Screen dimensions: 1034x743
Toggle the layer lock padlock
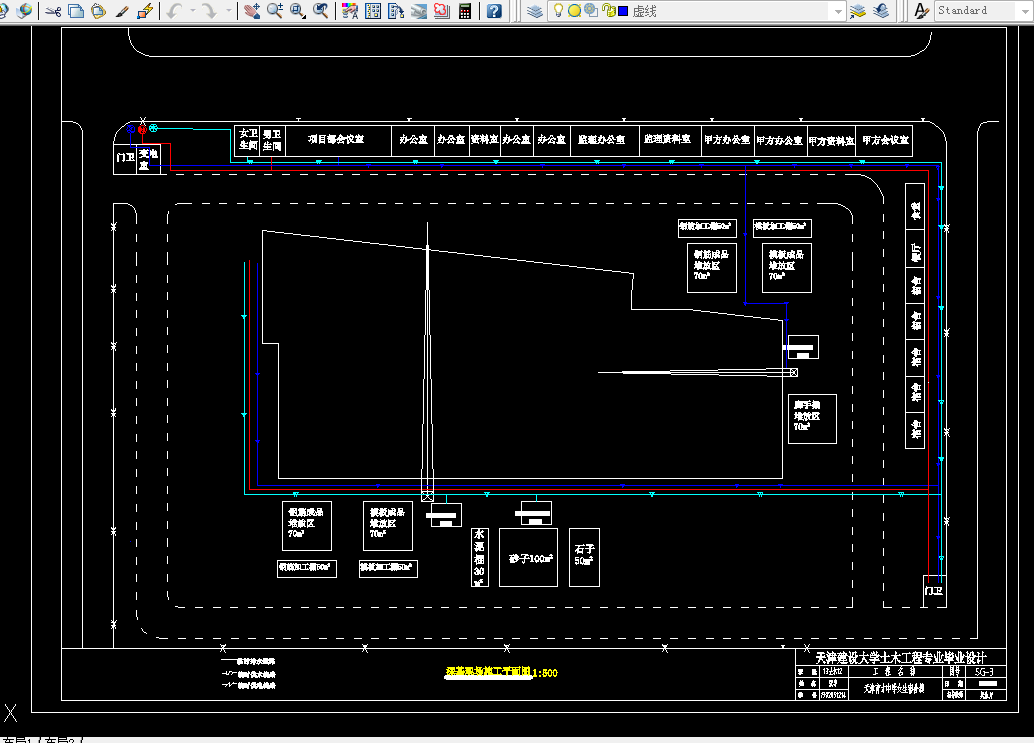[609, 11]
